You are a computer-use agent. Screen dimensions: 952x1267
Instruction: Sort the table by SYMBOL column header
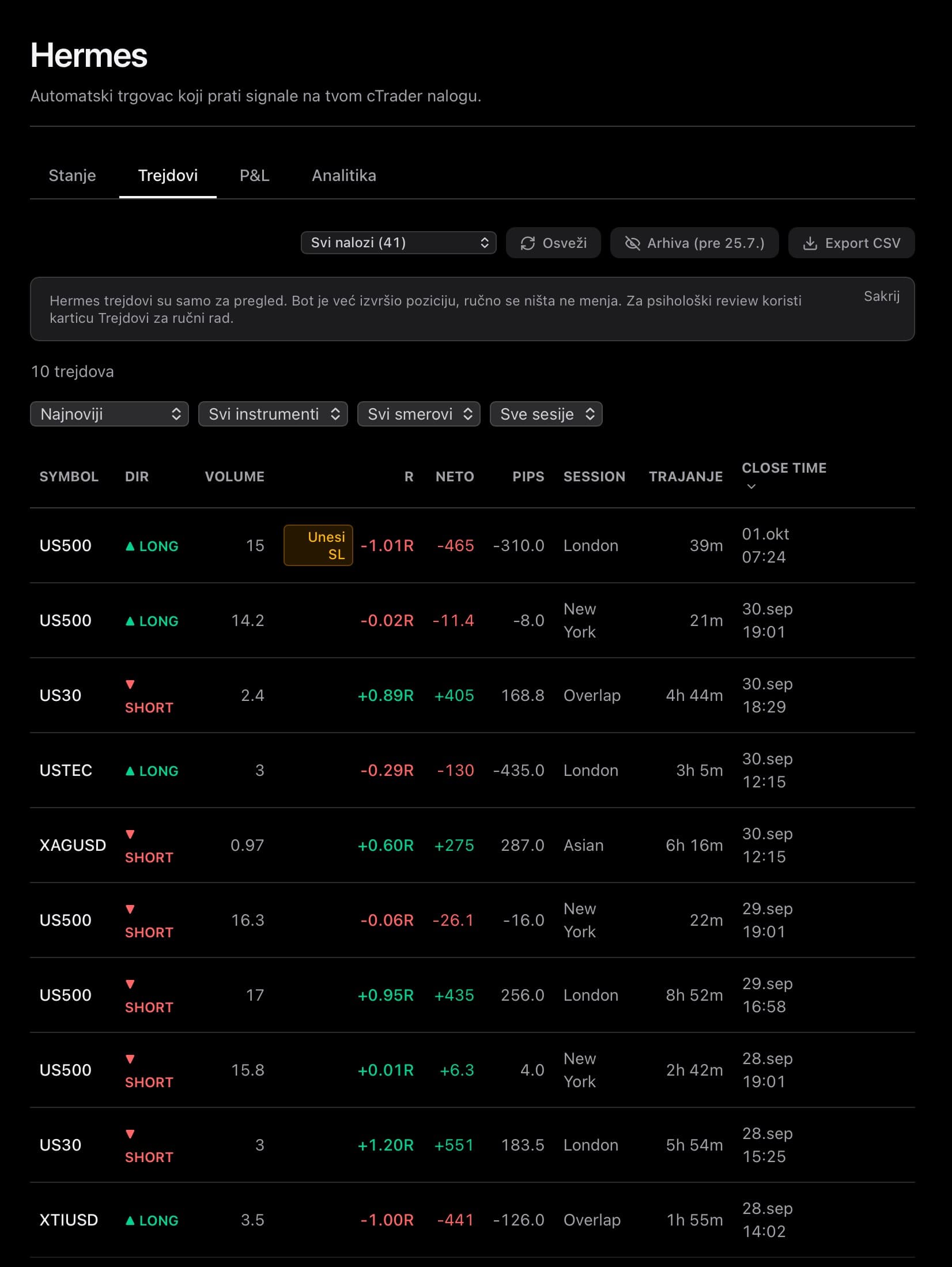click(x=69, y=477)
